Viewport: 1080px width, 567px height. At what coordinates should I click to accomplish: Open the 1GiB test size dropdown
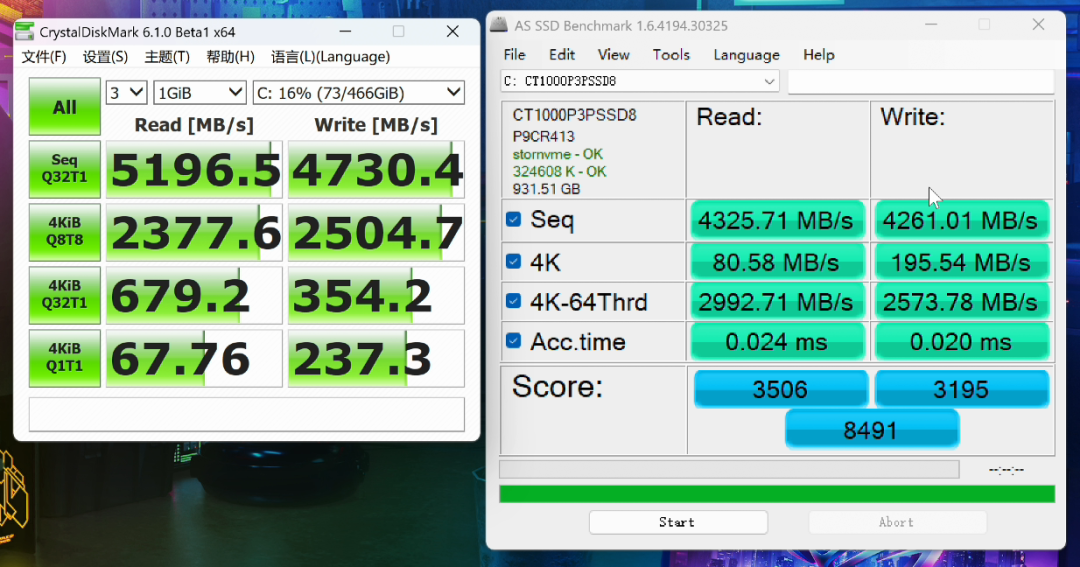coord(200,92)
